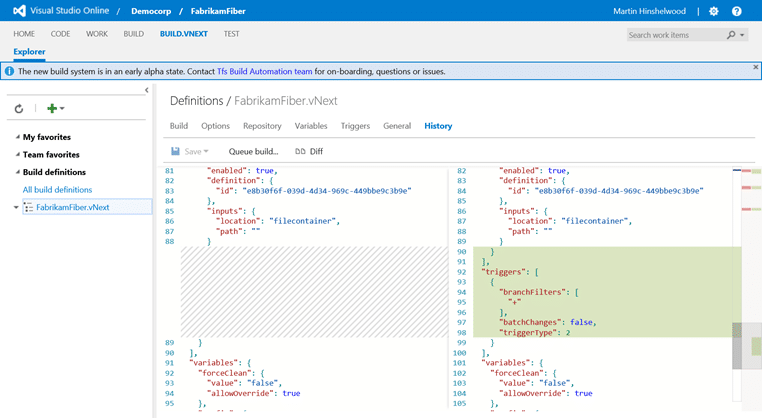This screenshot has width=762, height=418.
Task: Open the FabrikamFiber.vNext item dropdown arrow
Action: pos(16,208)
